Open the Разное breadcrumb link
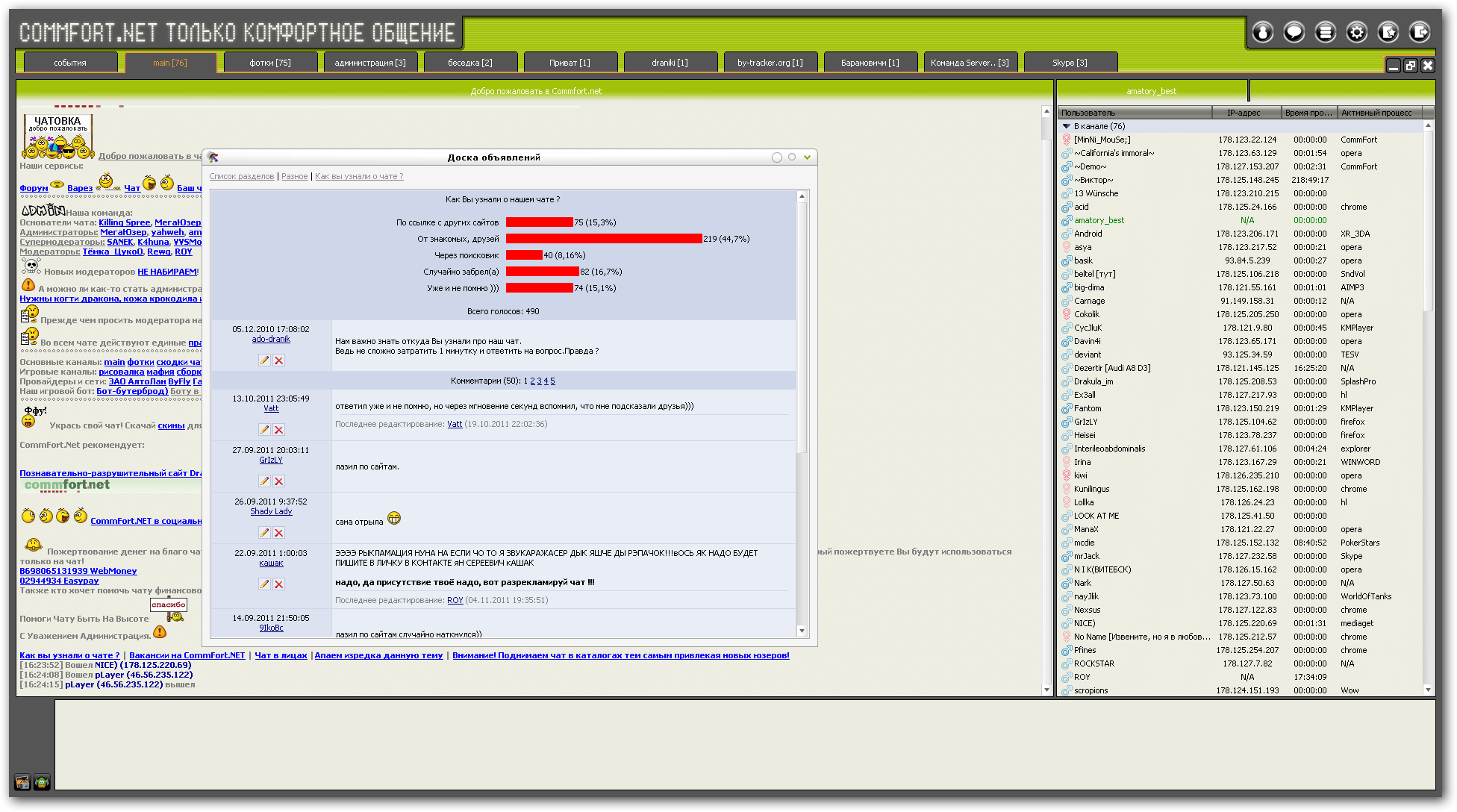Viewport: 1457px width, 812px height. 295,176
